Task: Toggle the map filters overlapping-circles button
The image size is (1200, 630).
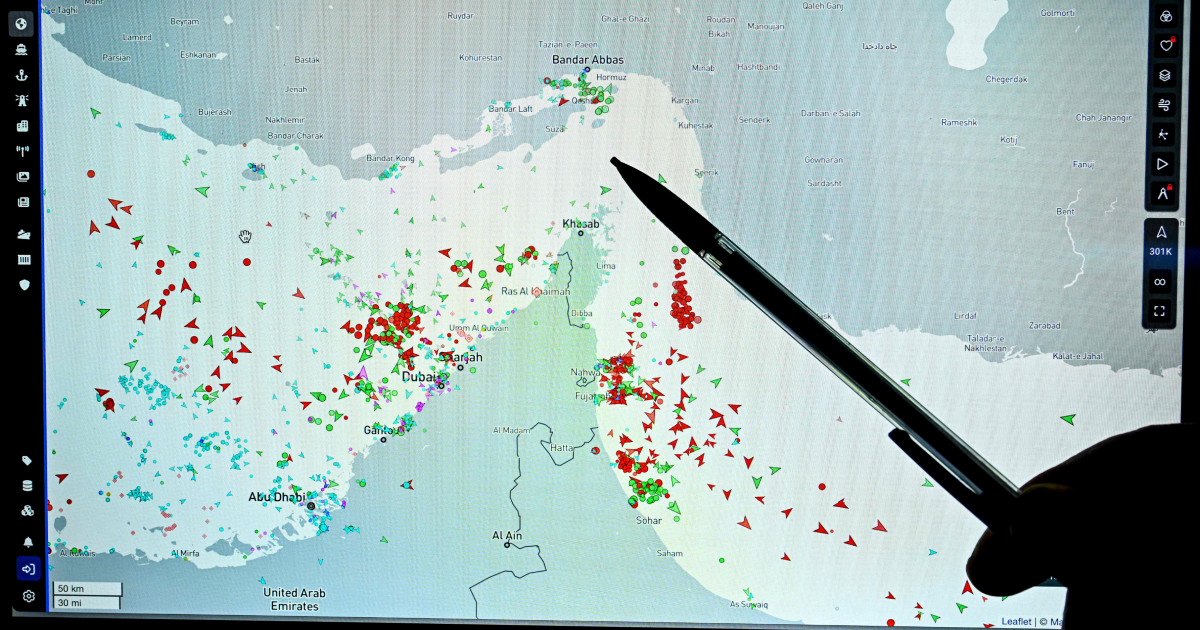Action: (x=1163, y=16)
